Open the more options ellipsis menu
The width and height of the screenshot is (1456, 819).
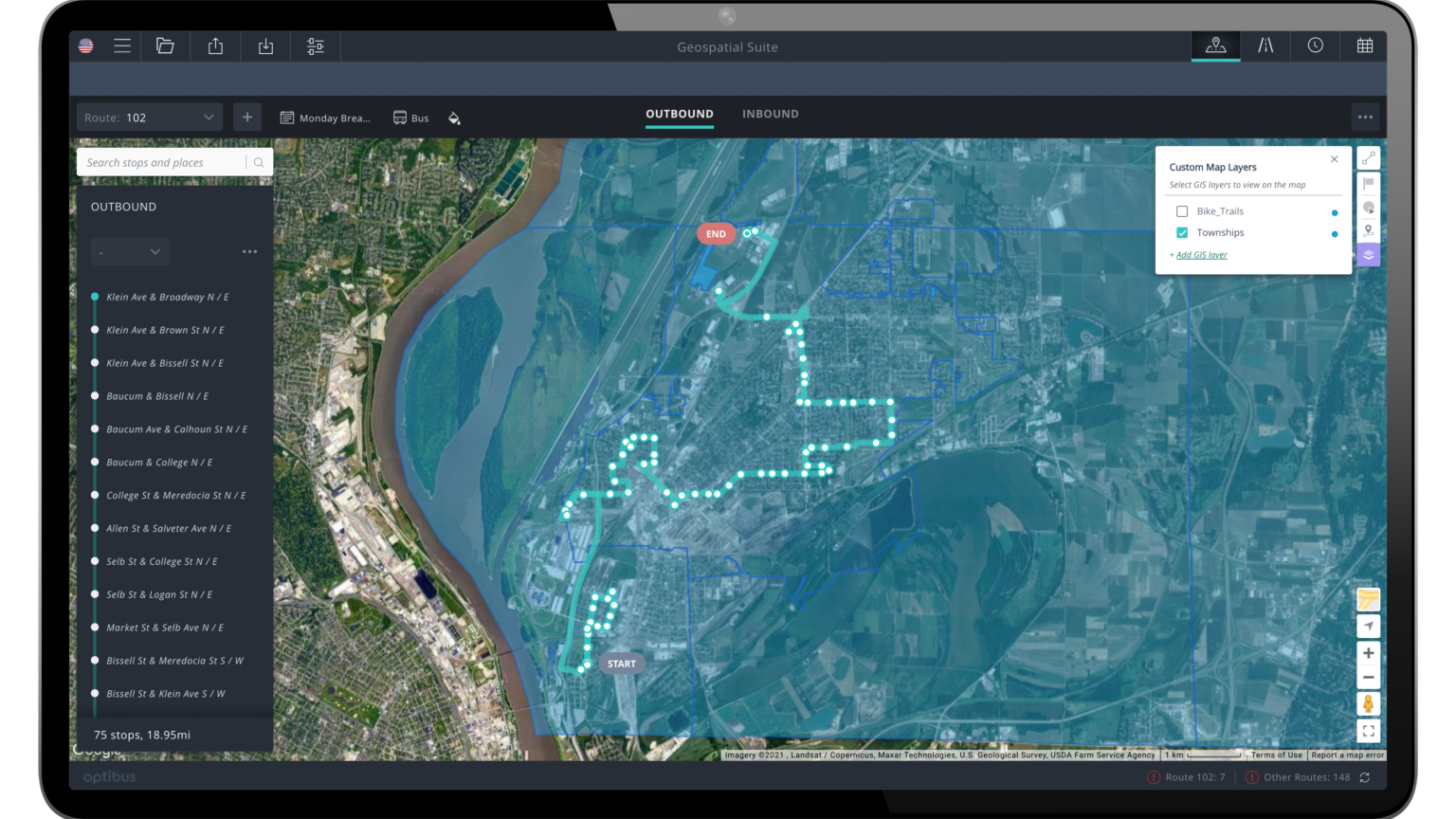1365,116
